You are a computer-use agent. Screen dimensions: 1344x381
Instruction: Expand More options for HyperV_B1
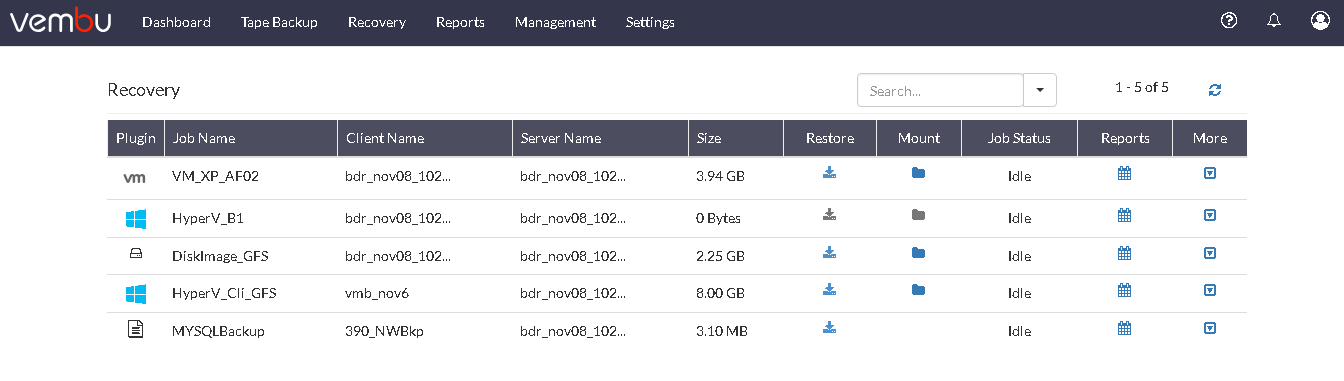coord(1210,215)
